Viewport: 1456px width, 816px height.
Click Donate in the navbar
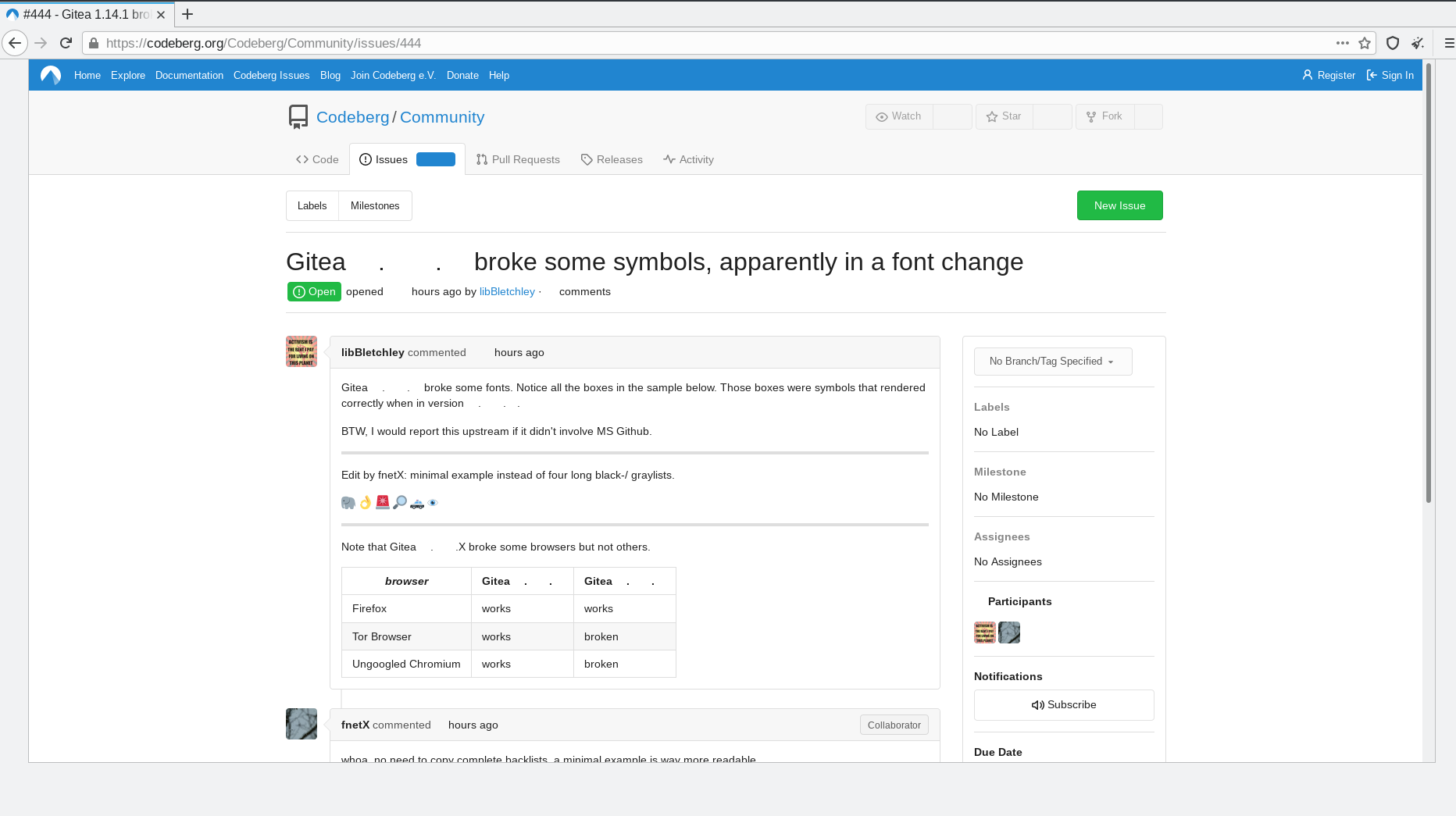coord(462,76)
